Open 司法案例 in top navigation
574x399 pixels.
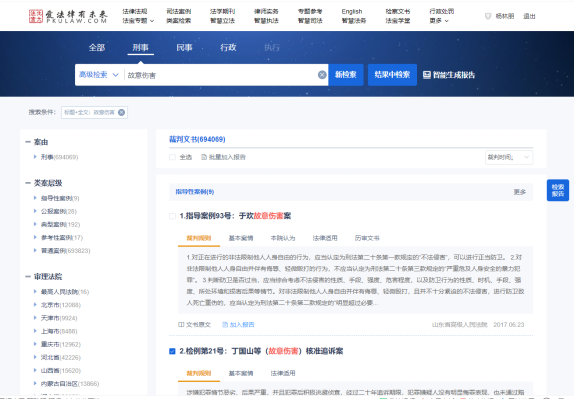pos(179,11)
